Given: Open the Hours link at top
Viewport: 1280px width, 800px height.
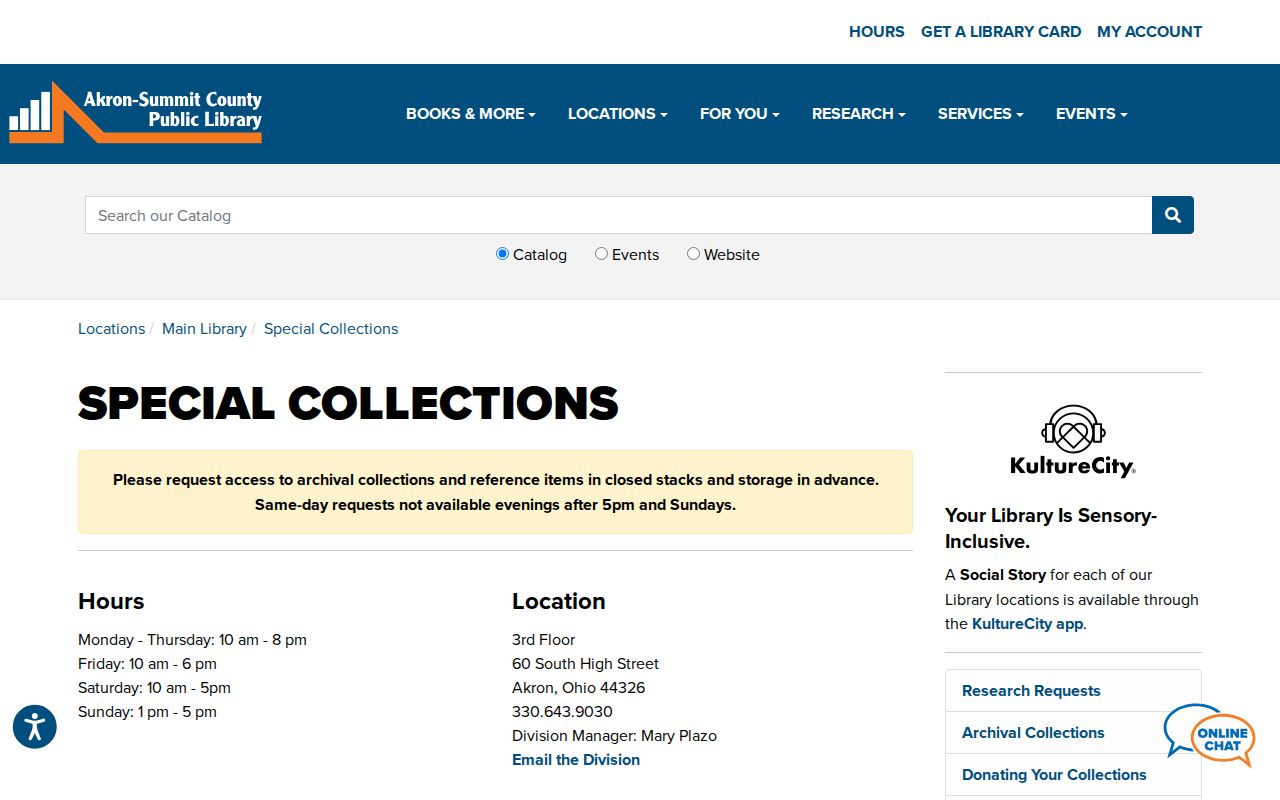Looking at the screenshot, I should tap(877, 32).
